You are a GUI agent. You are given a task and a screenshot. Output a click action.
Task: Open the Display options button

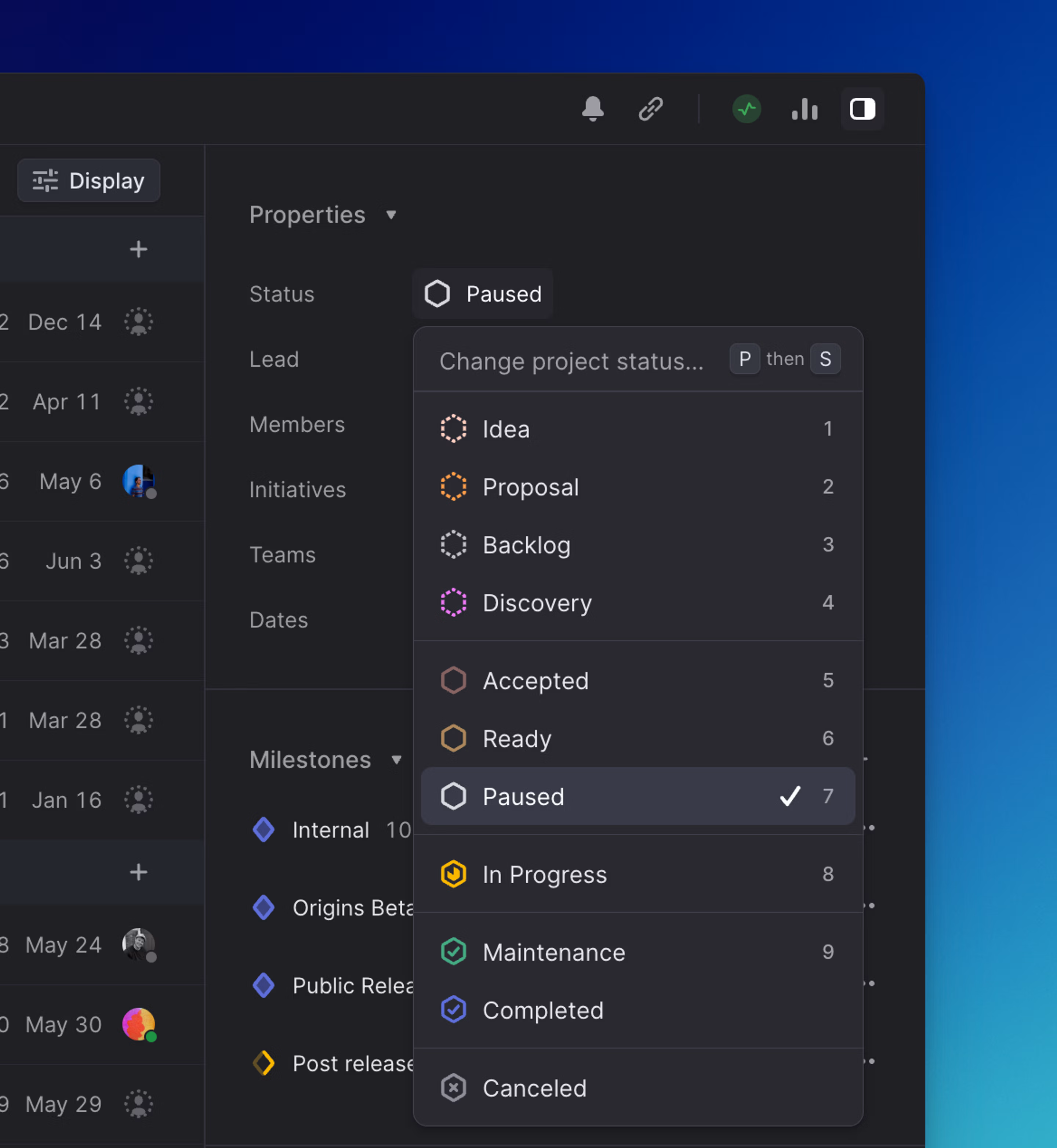click(89, 181)
